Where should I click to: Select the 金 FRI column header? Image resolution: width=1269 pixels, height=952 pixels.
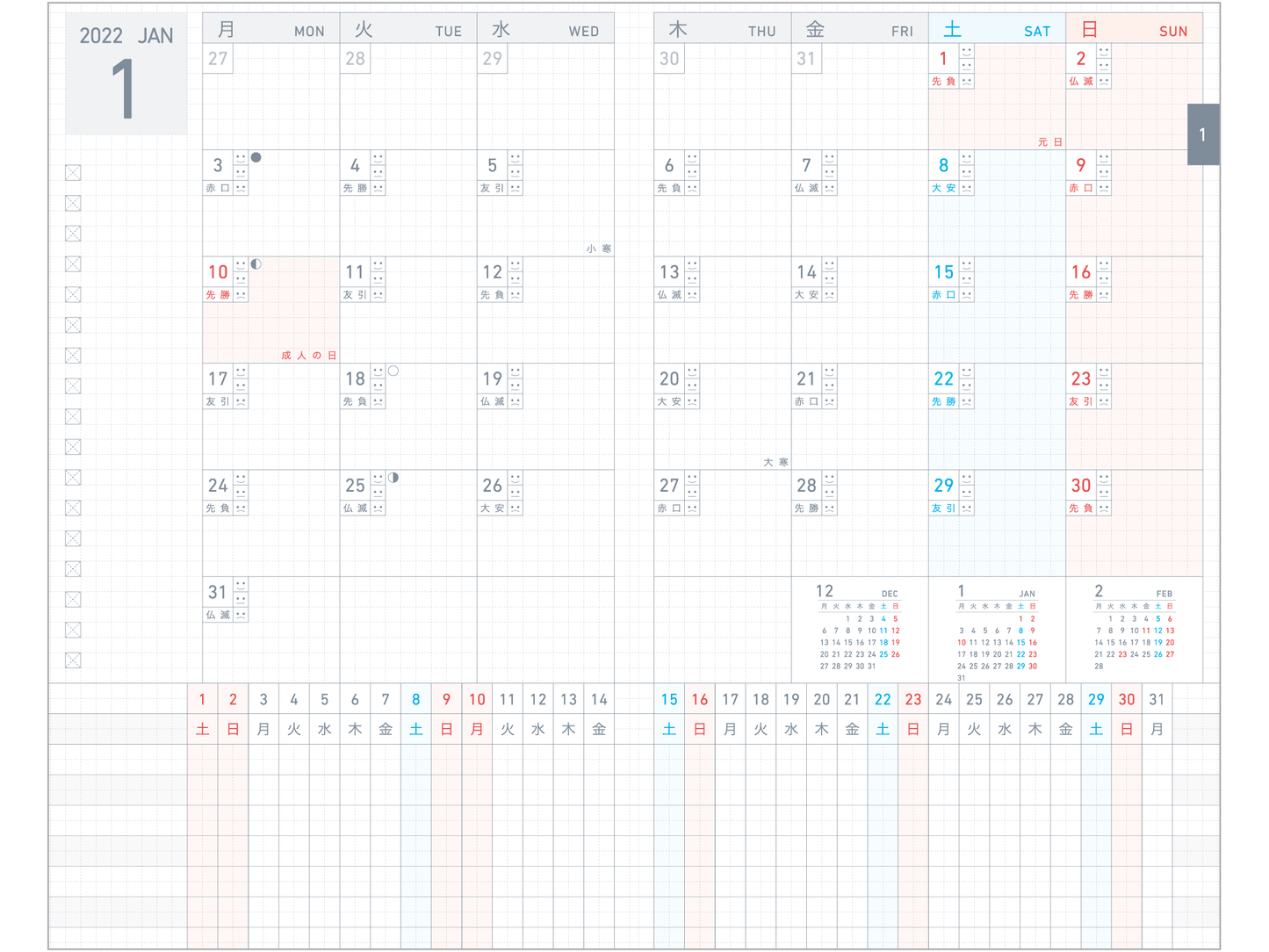click(860, 28)
